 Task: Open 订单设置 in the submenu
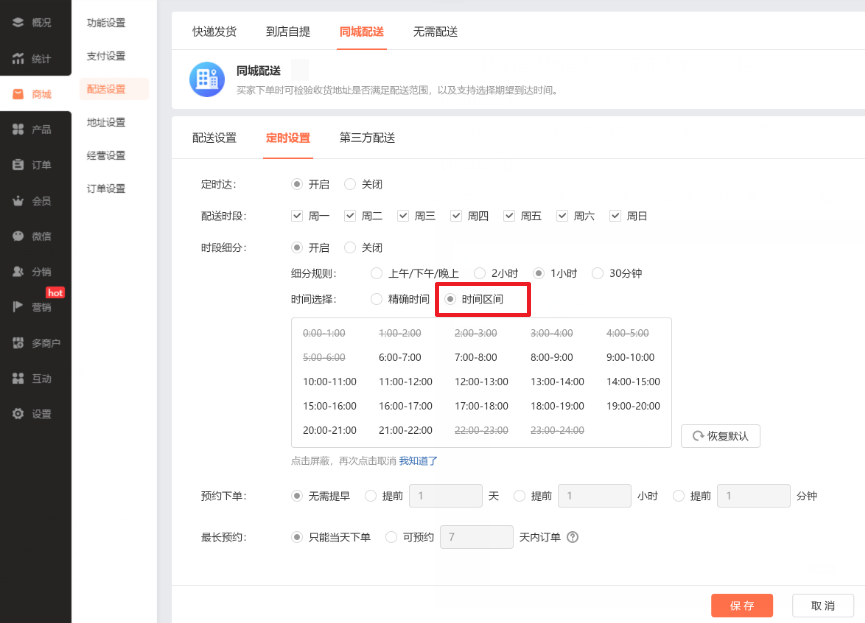[x=106, y=188]
